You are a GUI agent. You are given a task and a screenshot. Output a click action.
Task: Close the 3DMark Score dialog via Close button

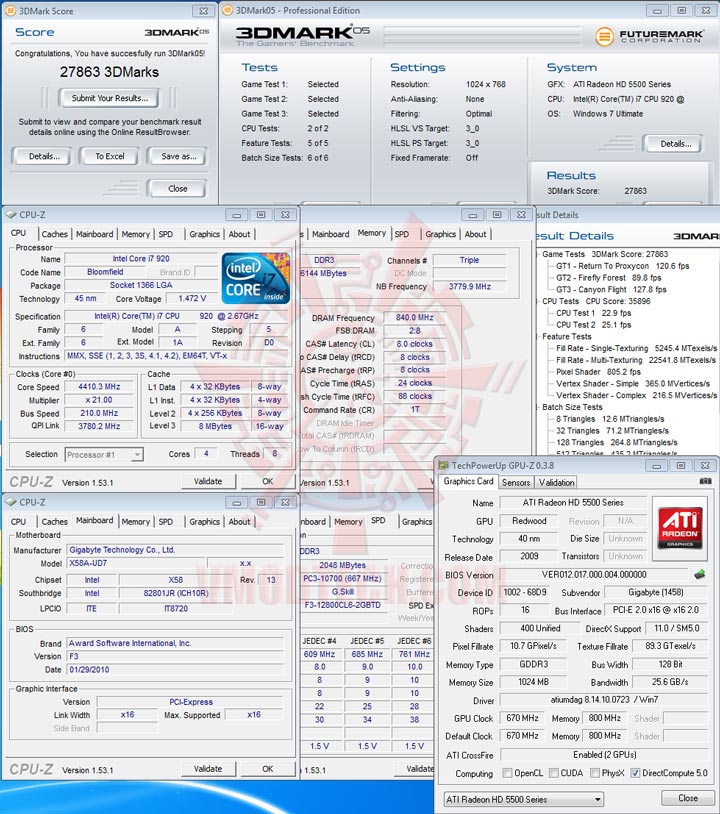coord(177,188)
